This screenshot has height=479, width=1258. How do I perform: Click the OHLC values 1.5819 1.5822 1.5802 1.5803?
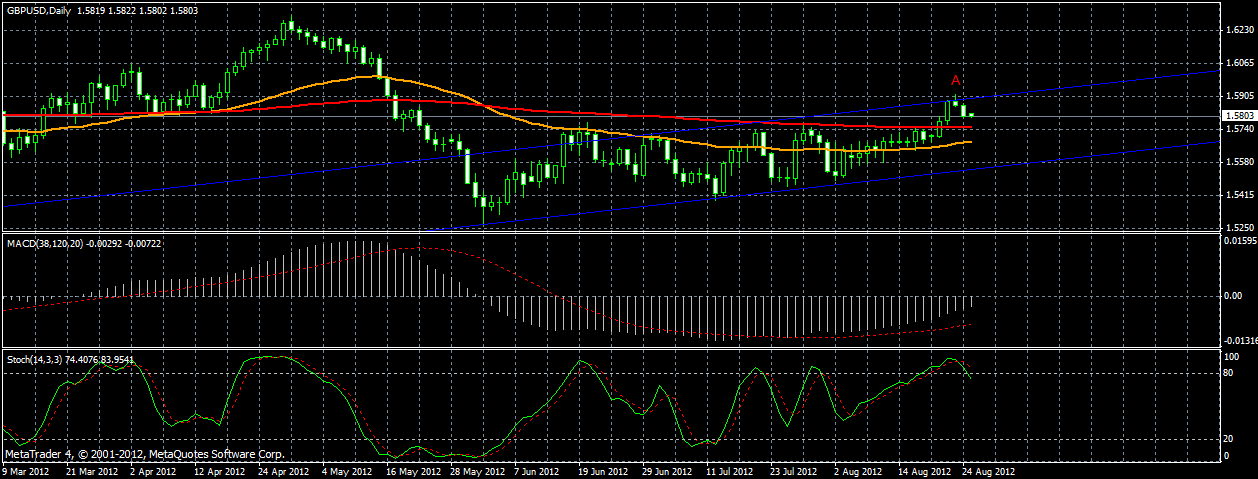(x=137, y=10)
